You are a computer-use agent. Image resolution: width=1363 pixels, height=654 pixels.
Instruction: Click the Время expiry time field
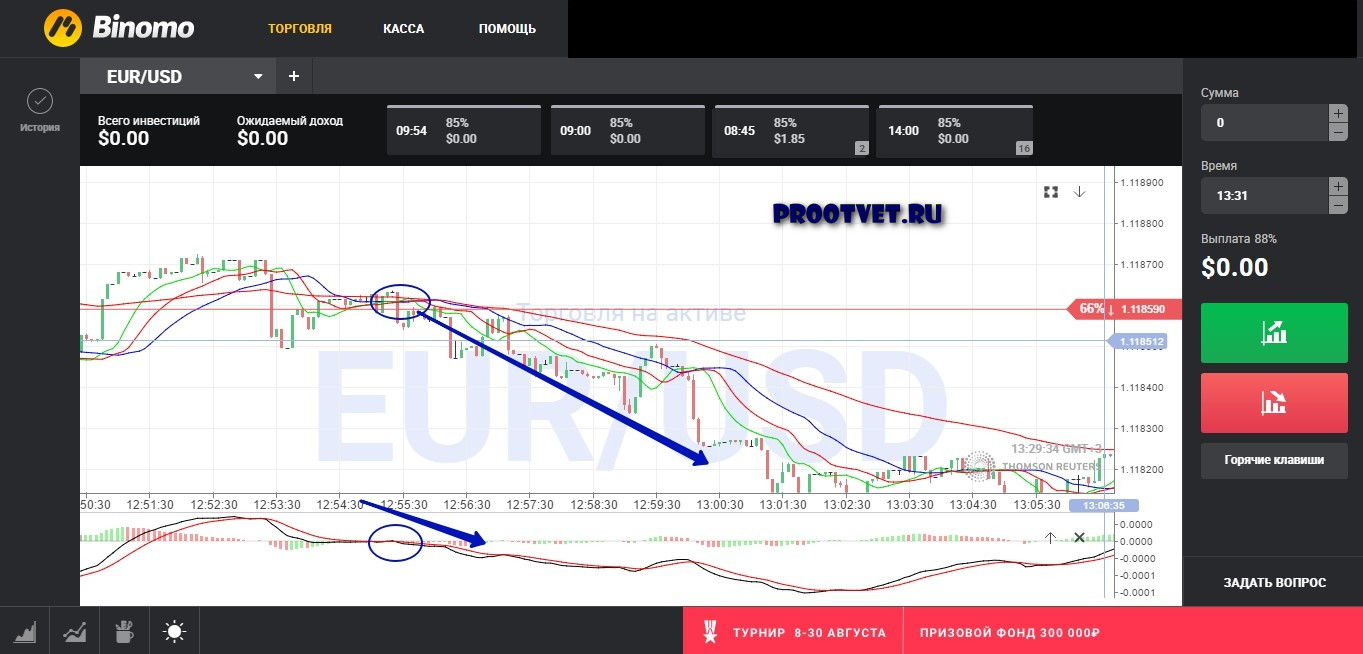pyautogui.click(x=1264, y=196)
